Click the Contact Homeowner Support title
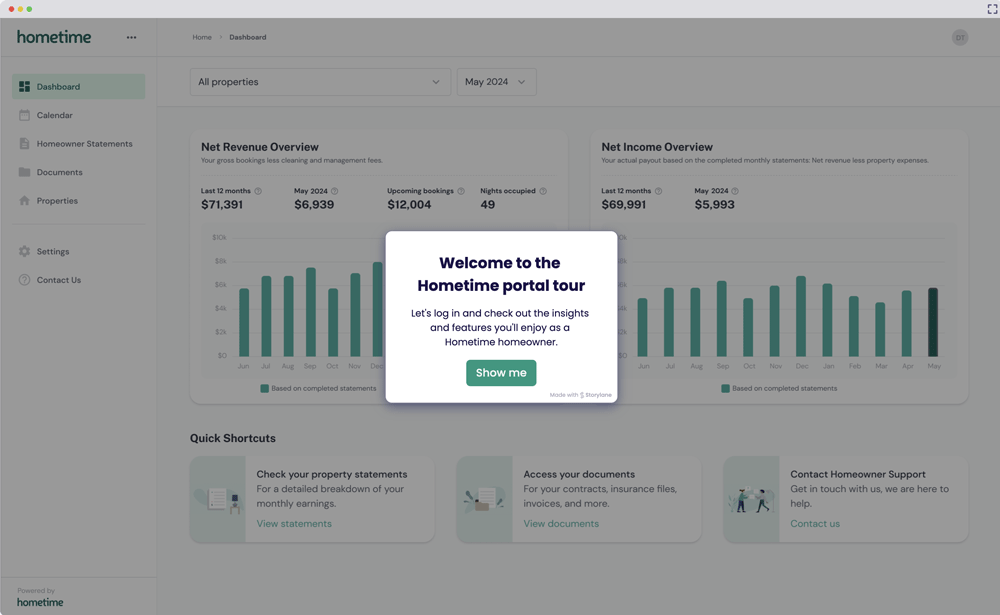This screenshot has height=615, width=1000. click(x=858, y=474)
